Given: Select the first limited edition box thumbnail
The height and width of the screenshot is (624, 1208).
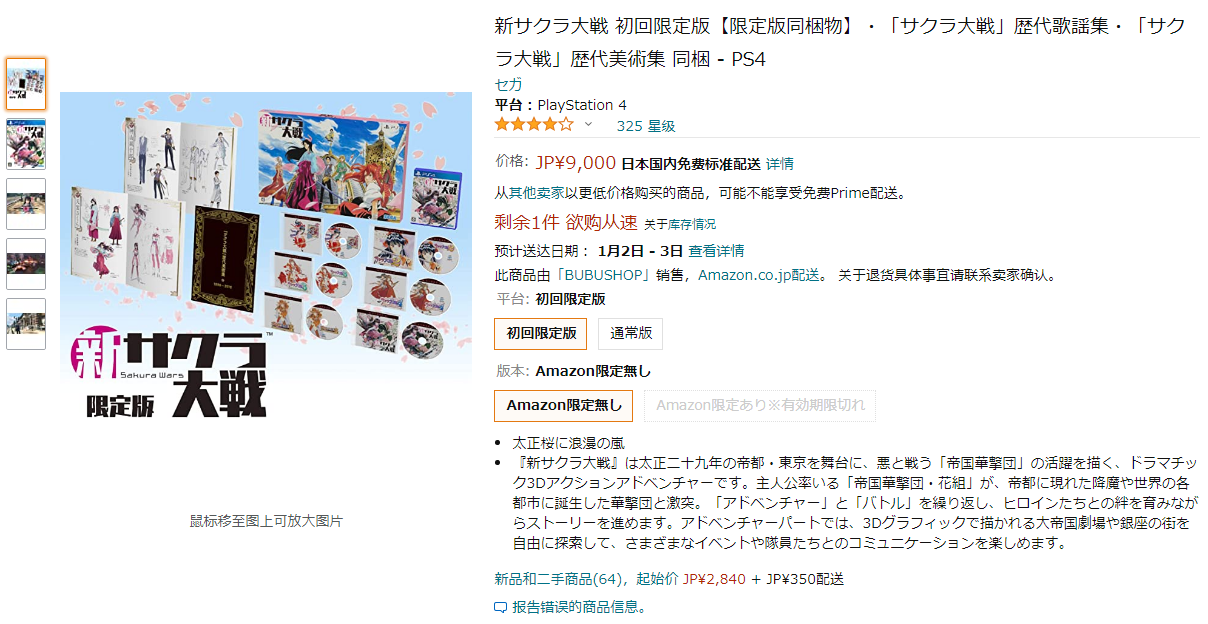Looking at the screenshot, I should pos(26,84).
